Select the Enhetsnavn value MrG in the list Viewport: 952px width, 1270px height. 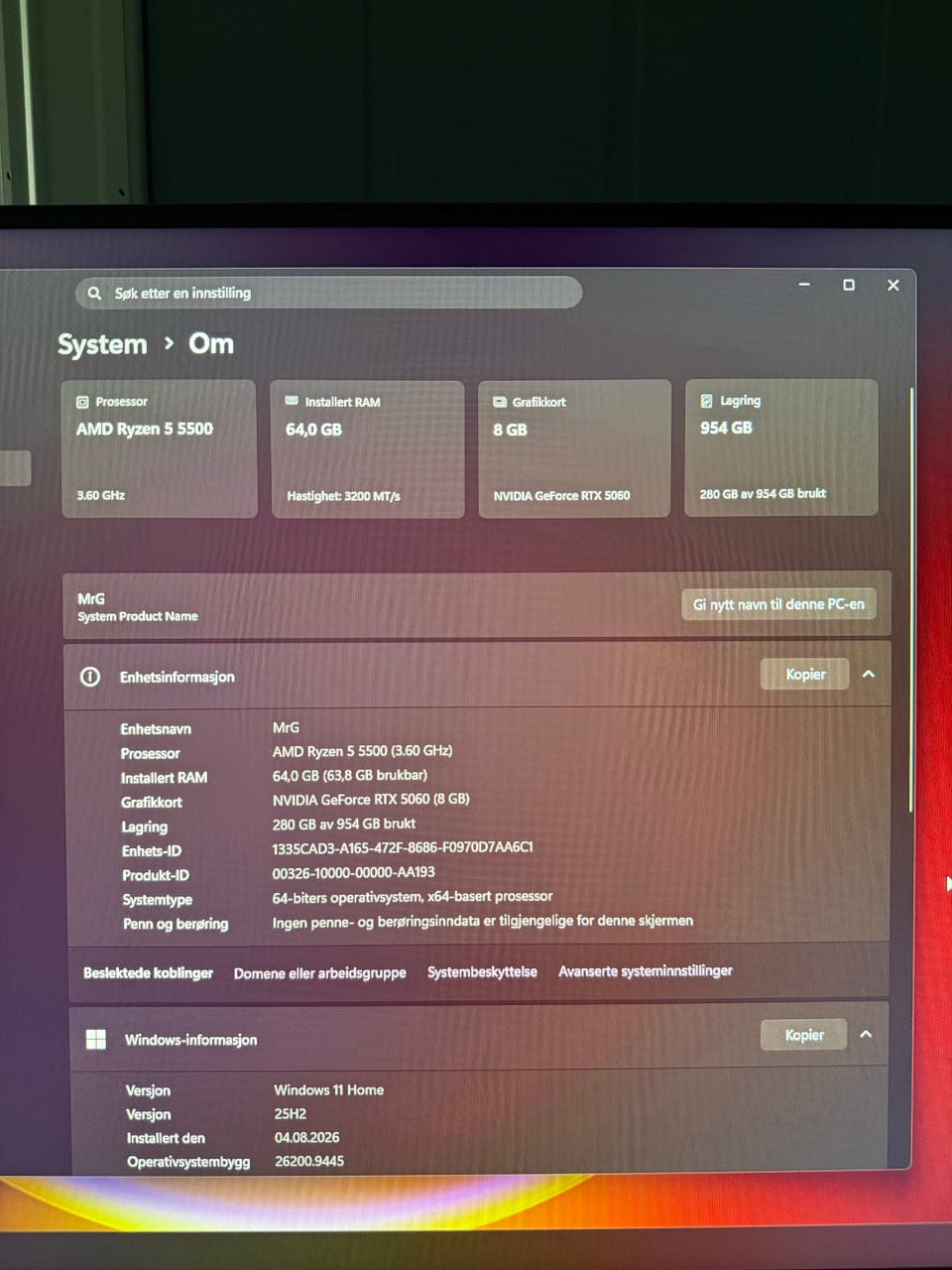click(286, 727)
